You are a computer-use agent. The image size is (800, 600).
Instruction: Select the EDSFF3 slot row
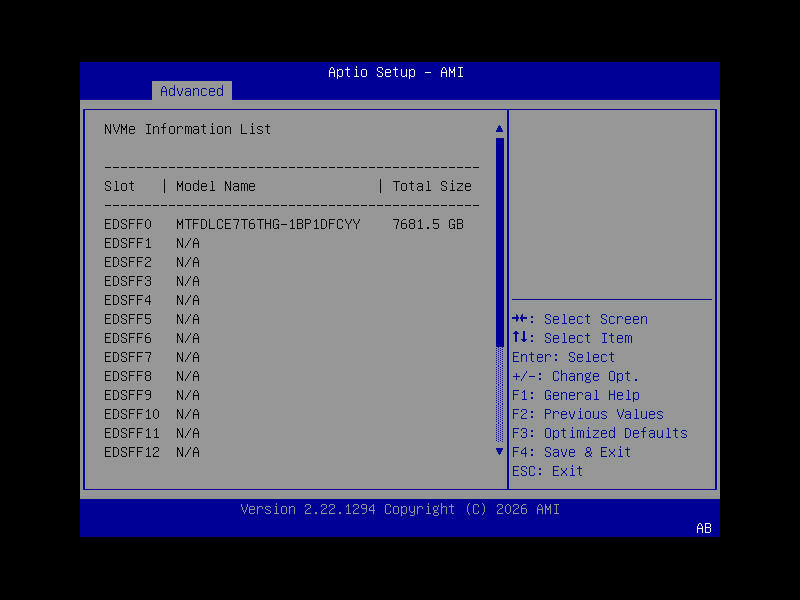(x=152, y=281)
